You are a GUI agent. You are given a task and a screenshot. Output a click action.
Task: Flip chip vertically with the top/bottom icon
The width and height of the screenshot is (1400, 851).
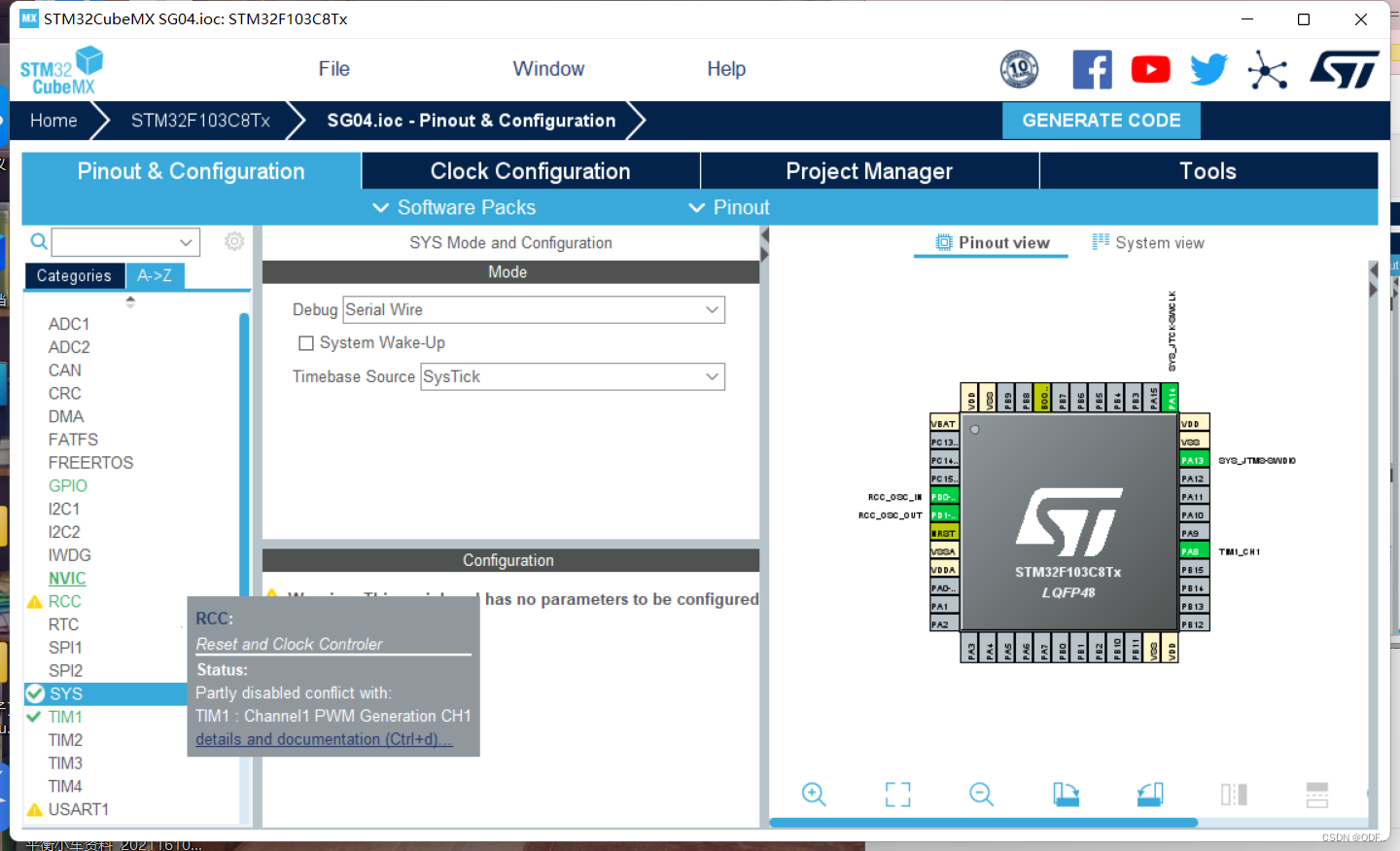point(1317,795)
